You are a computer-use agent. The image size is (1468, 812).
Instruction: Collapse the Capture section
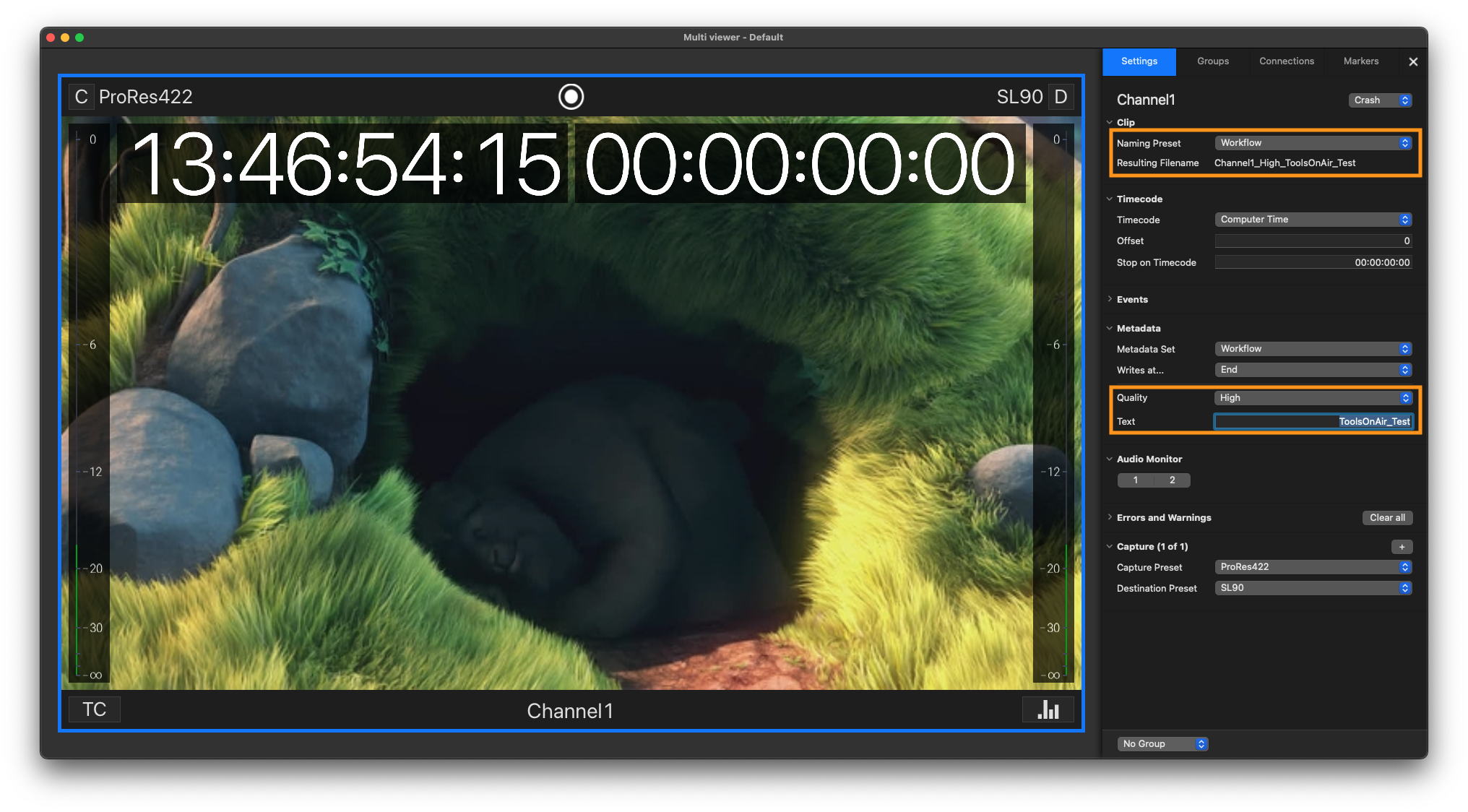click(x=1110, y=546)
